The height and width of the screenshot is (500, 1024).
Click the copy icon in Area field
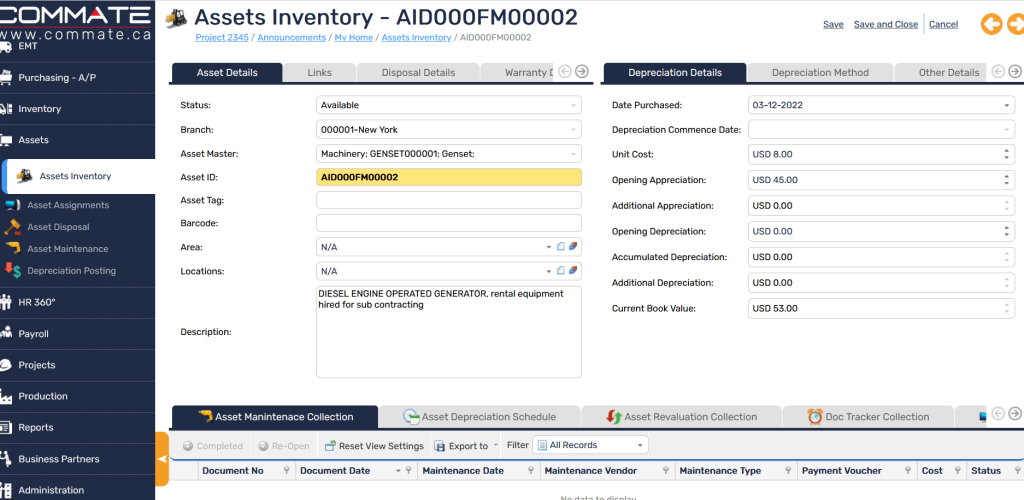[x=560, y=247]
